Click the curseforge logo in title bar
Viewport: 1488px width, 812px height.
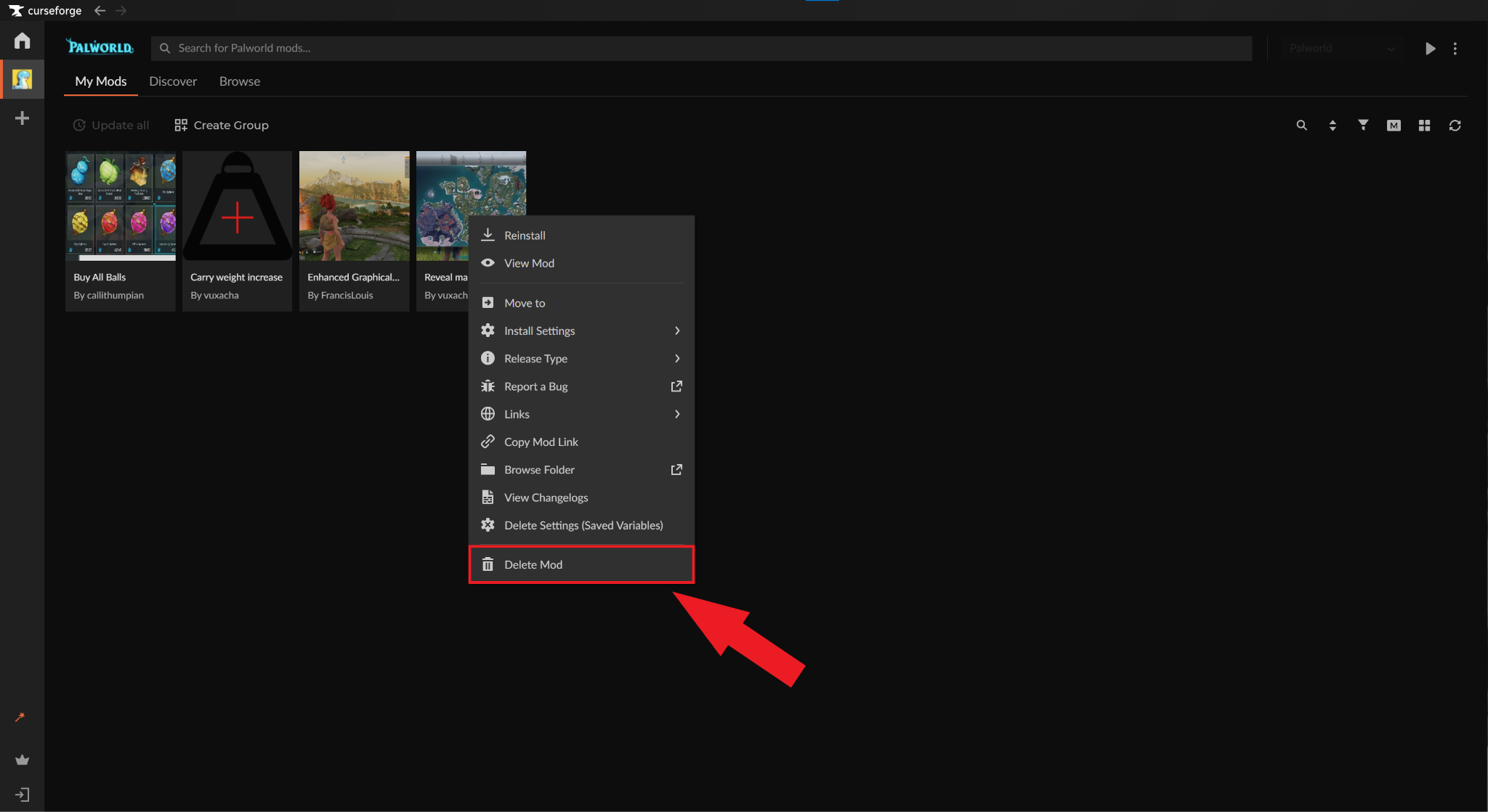[x=45, y=11]
